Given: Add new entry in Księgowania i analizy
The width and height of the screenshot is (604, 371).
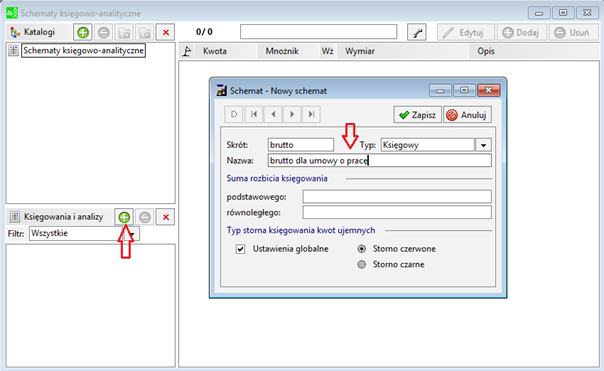Looking at the screenshot, I should (x=124, y=217).
